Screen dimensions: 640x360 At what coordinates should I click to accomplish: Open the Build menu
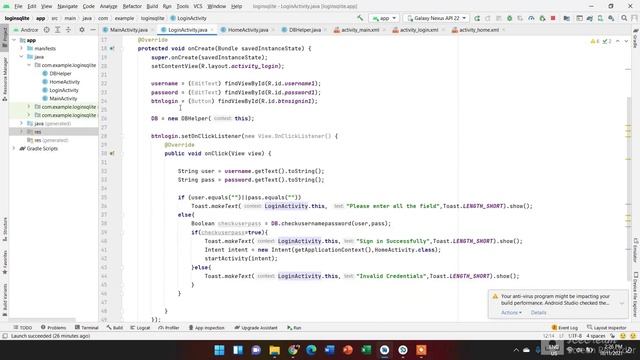pos(152,7)
